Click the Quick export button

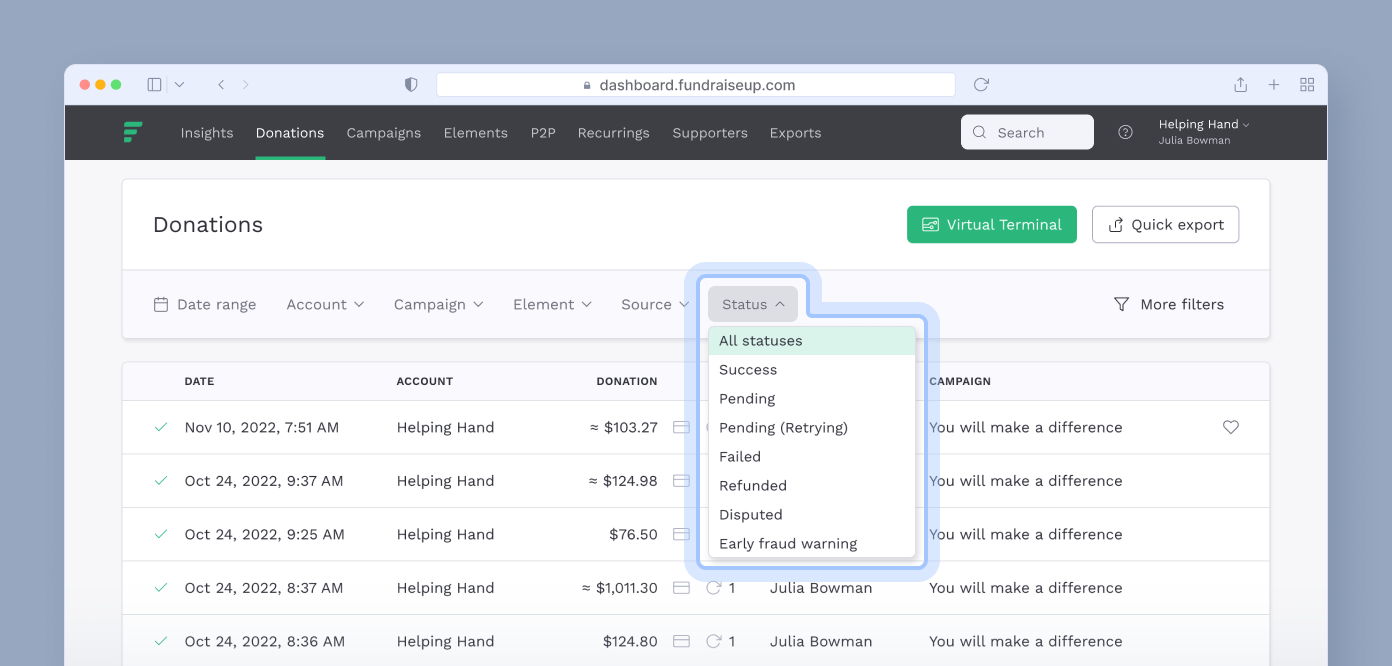1166,224
